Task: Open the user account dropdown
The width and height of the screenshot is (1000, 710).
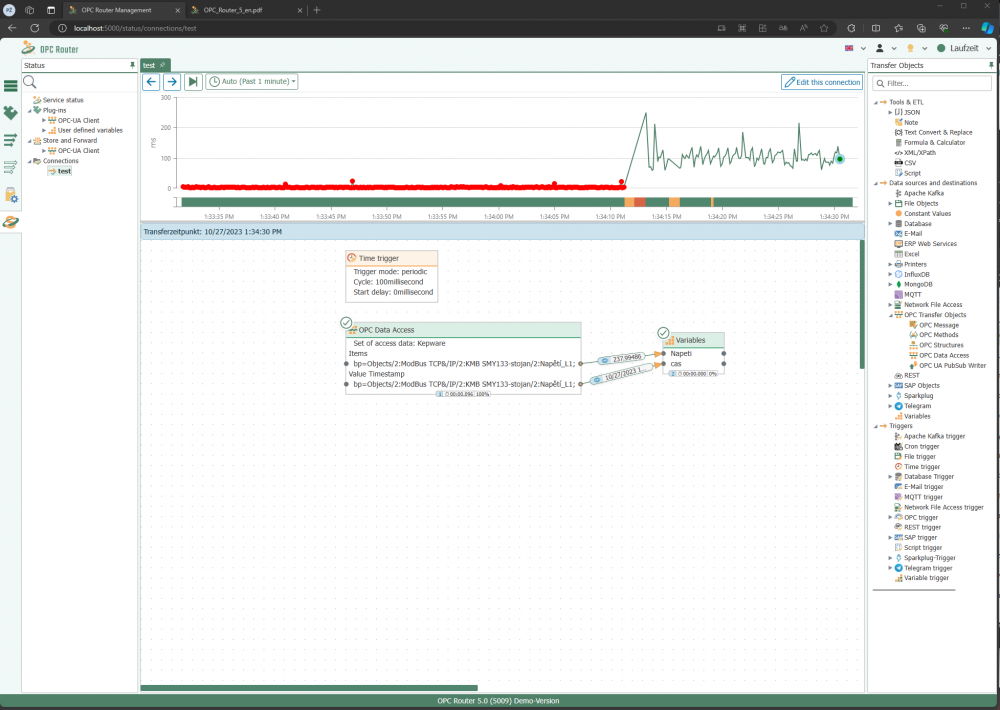Action: tap(886, 48)
